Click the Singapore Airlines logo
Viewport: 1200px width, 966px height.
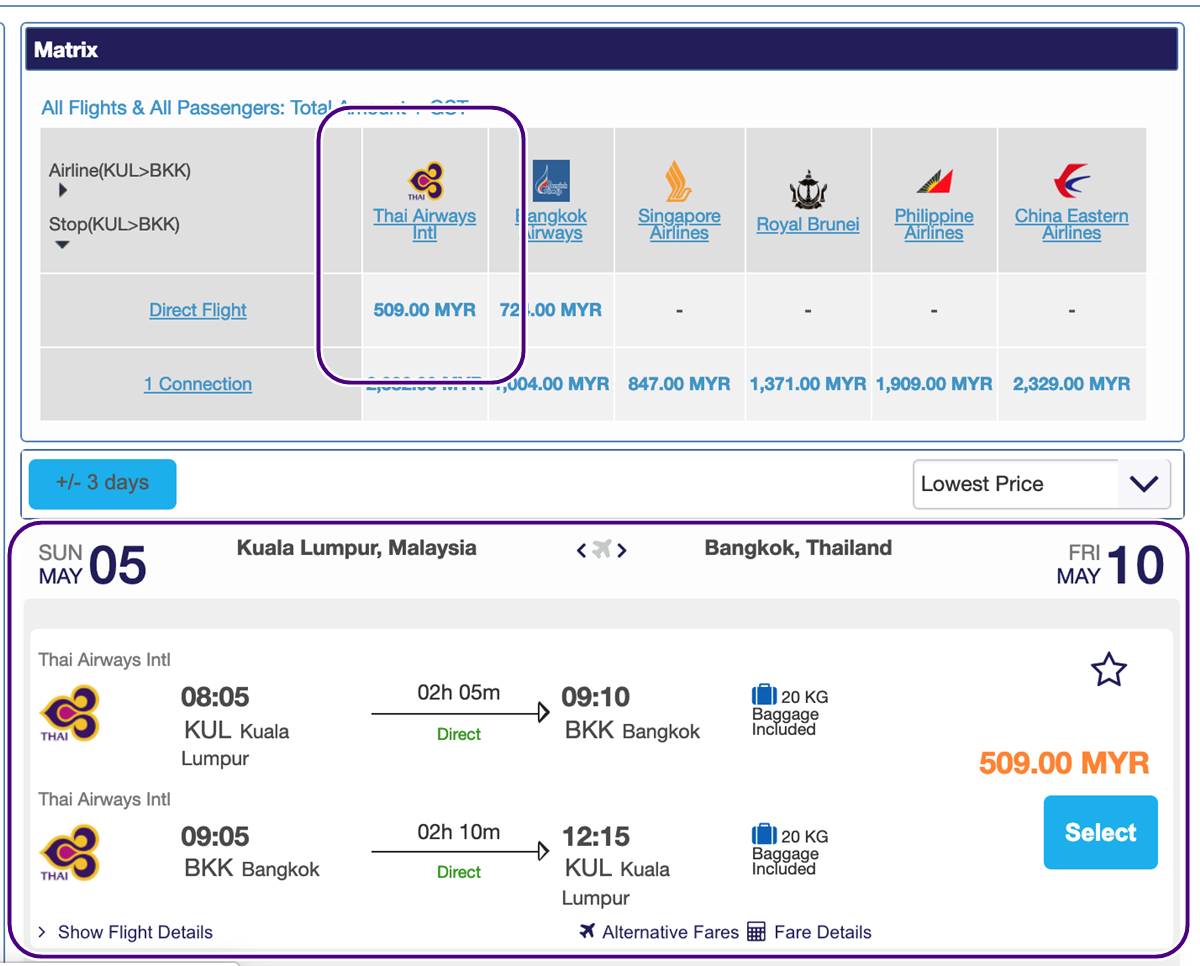679,182
